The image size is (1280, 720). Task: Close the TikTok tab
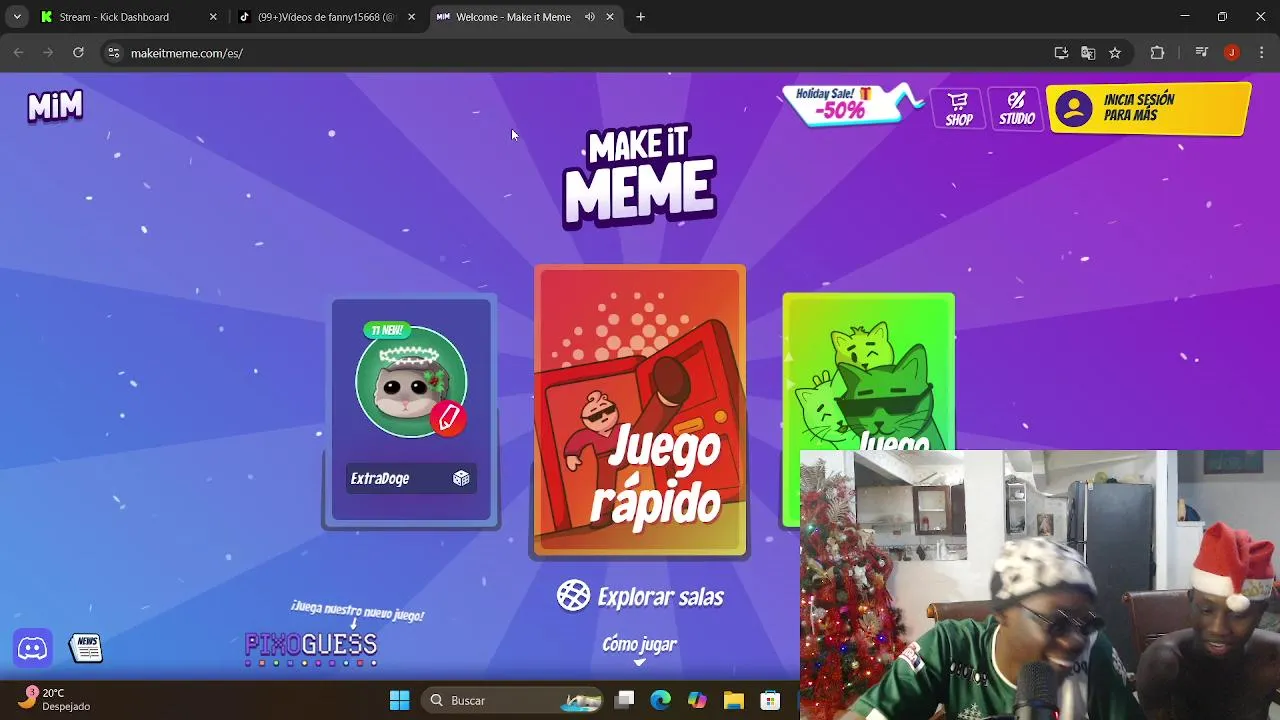(x=411, y=17)
